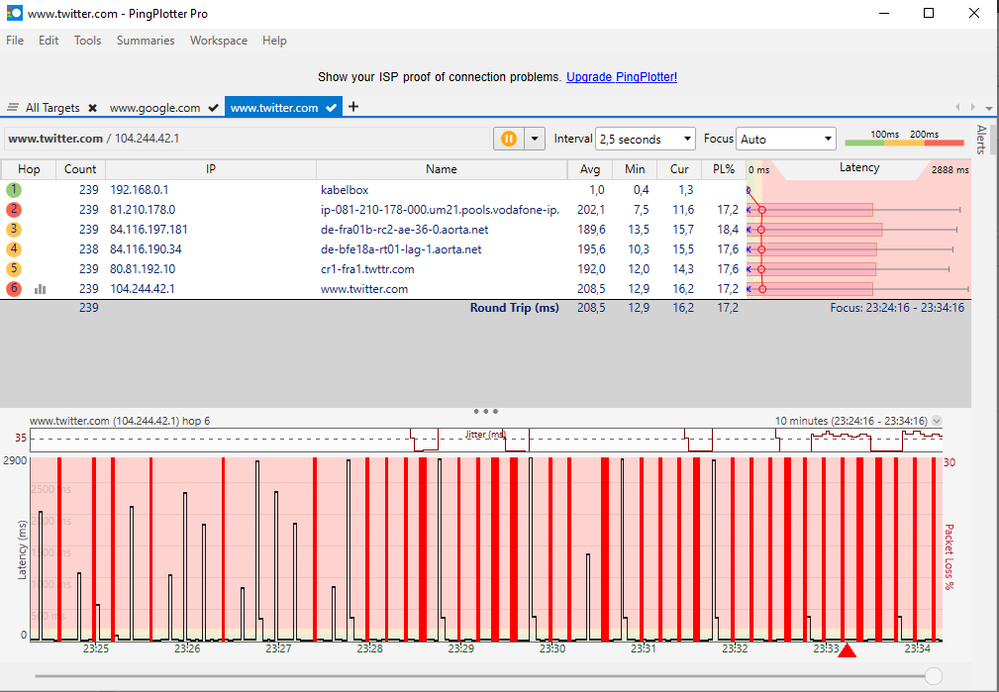Close the All Targets tab with X
This screenshot has width=999, height=692.
[x=92, y=108]
